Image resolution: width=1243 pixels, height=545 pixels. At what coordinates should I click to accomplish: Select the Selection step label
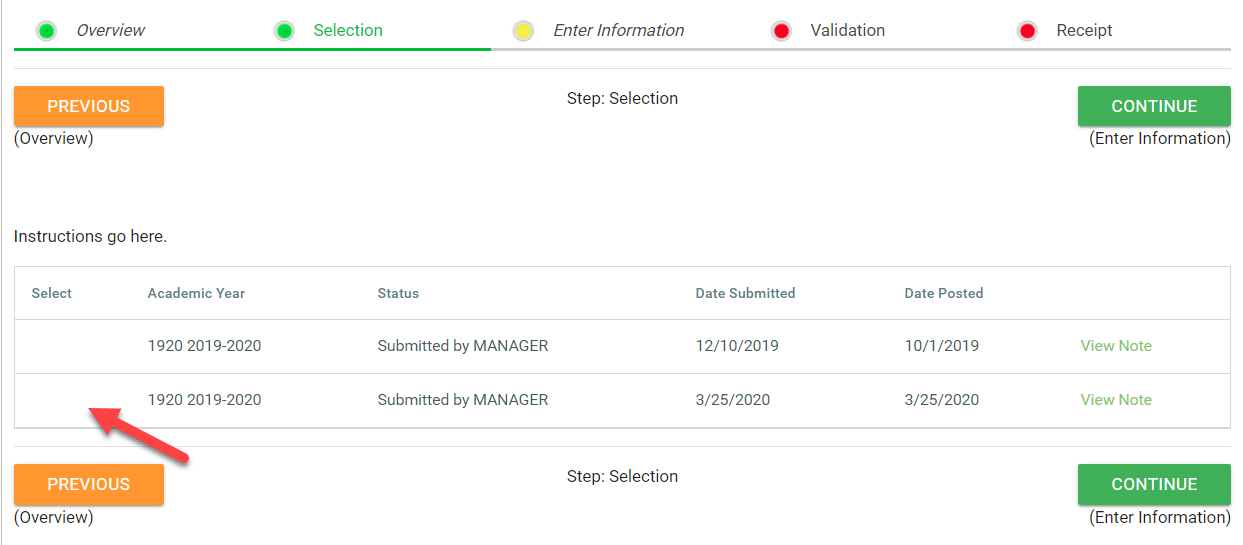click(348, 31)
